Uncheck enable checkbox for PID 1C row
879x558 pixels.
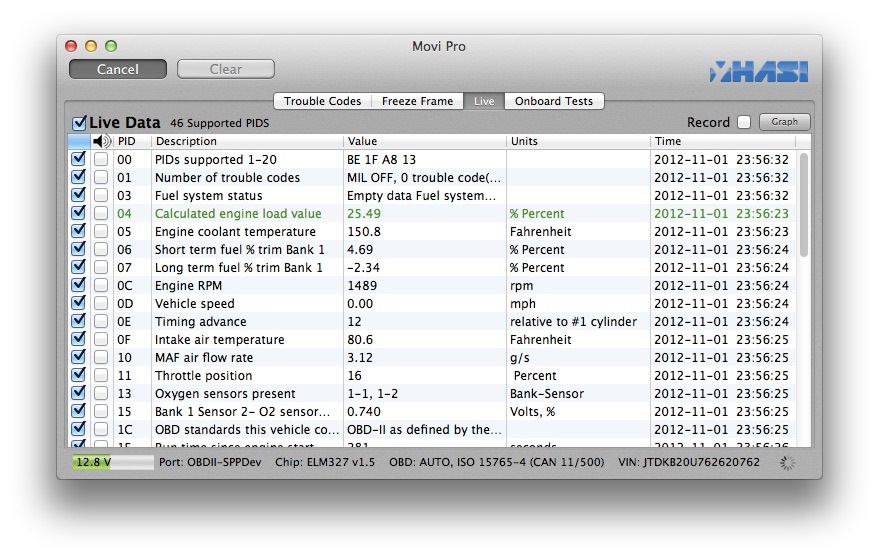pos(78,428)
